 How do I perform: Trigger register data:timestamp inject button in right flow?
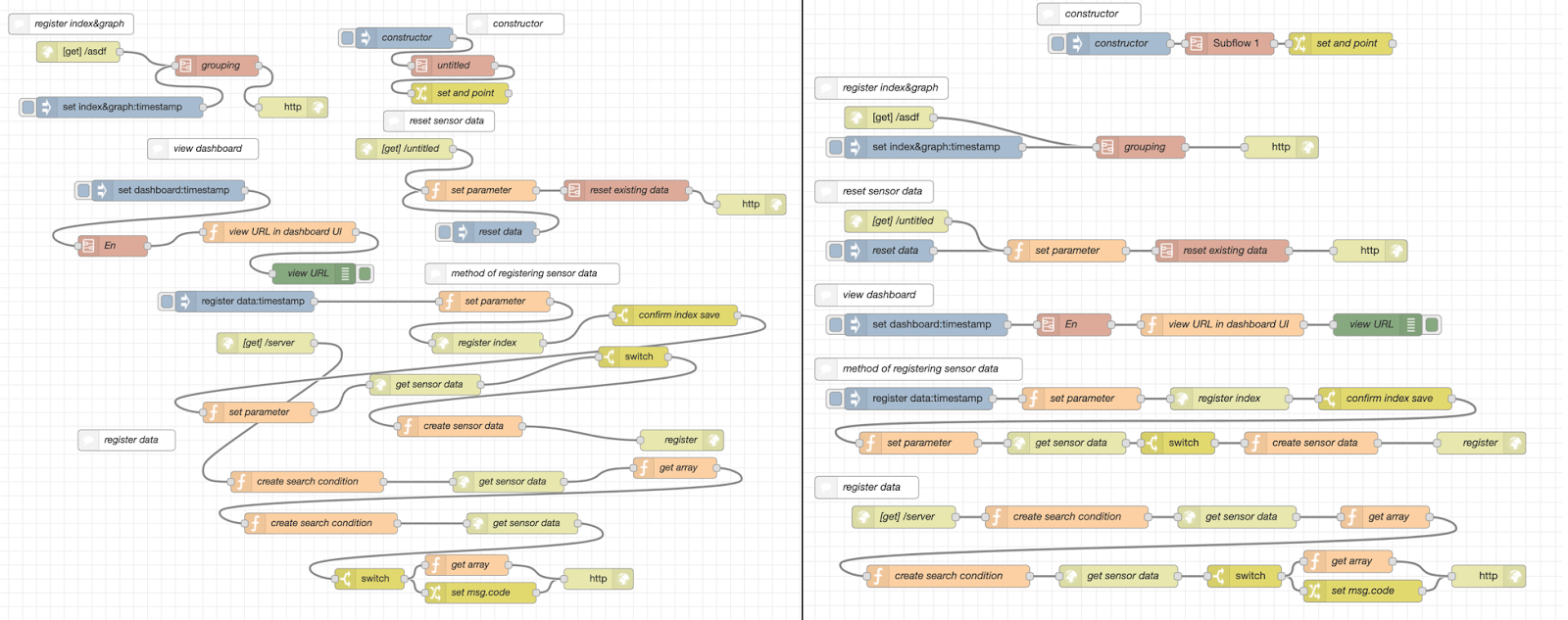(835, 399)
